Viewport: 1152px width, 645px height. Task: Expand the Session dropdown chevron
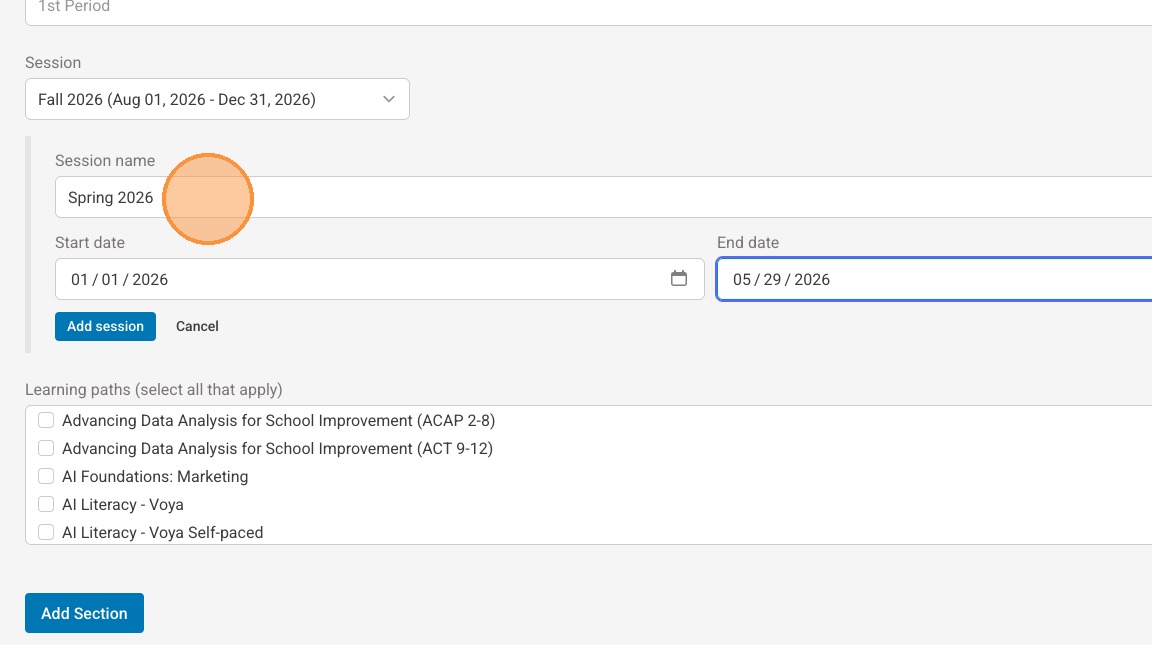click(389, 99)
